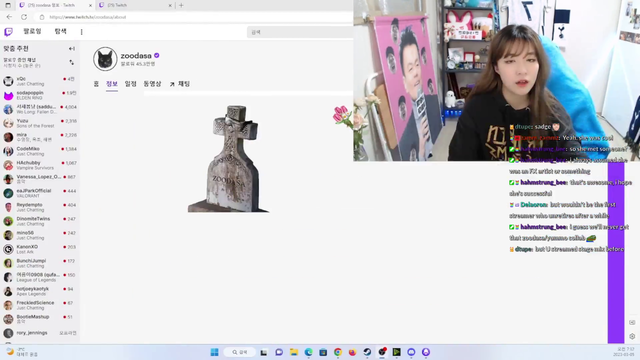Image resolution: width=640 pixels, height=360 pixels.
Task: Select the 정보 (About) channel tab
Action: click(x=112, y=84)
